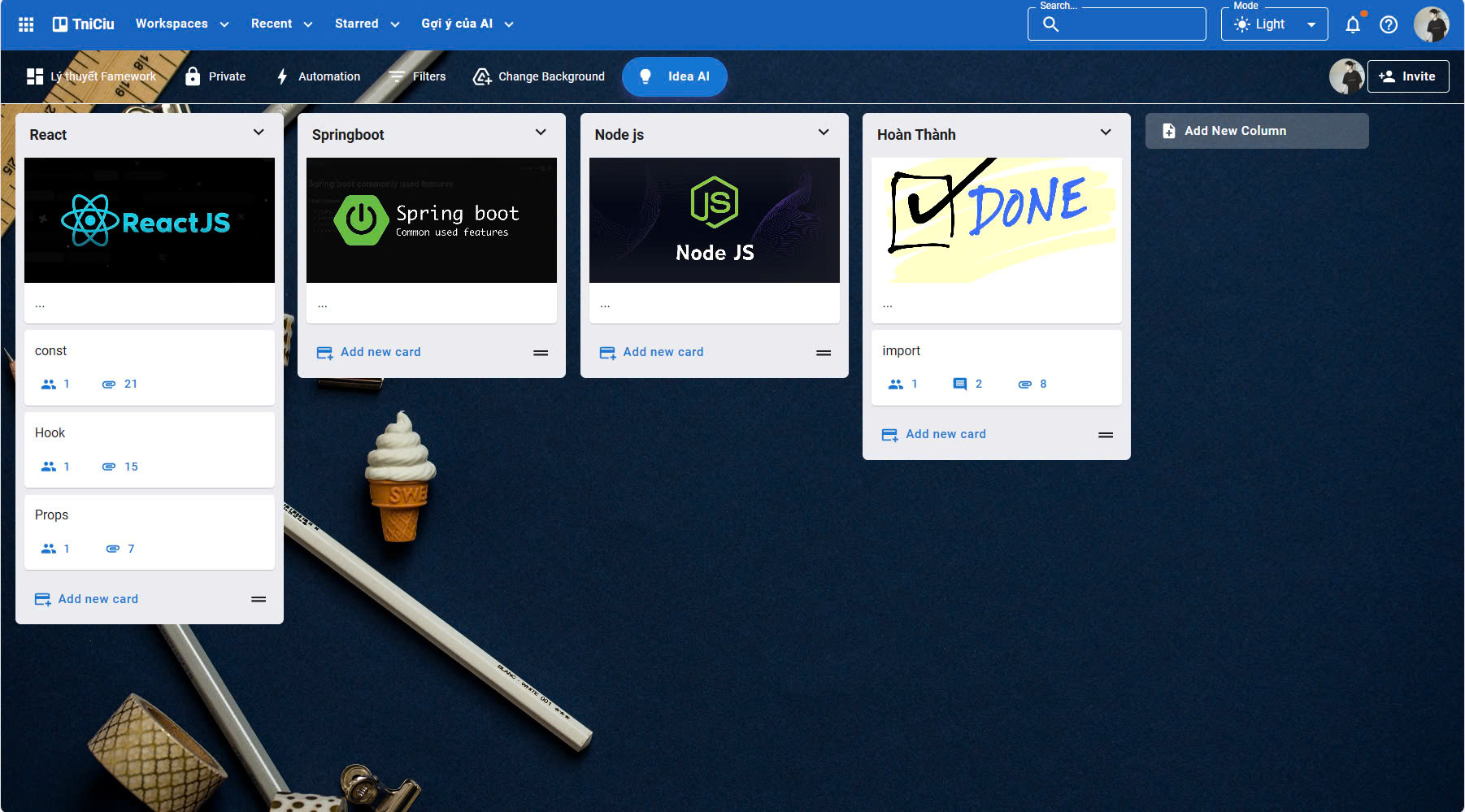The height and width of the screenshot is (812, 1465).
Task: Open the Node JS cover image card
Action: (715, 241)
